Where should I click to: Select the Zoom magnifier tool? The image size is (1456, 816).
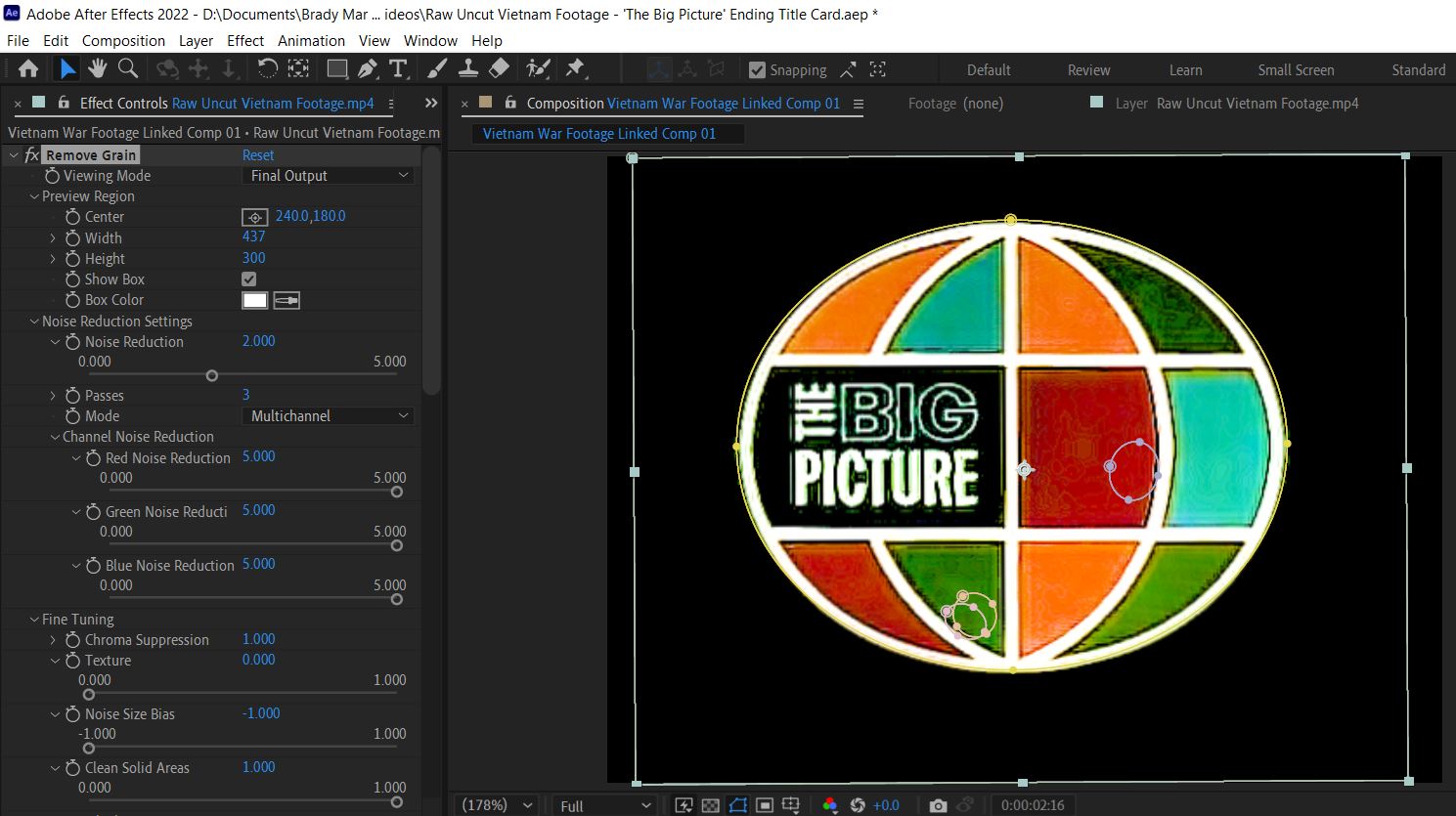point(128,68)
